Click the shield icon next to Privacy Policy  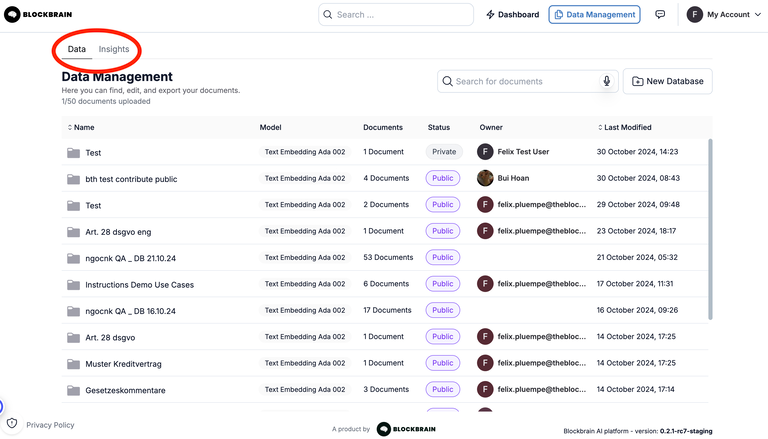[12, 424]
